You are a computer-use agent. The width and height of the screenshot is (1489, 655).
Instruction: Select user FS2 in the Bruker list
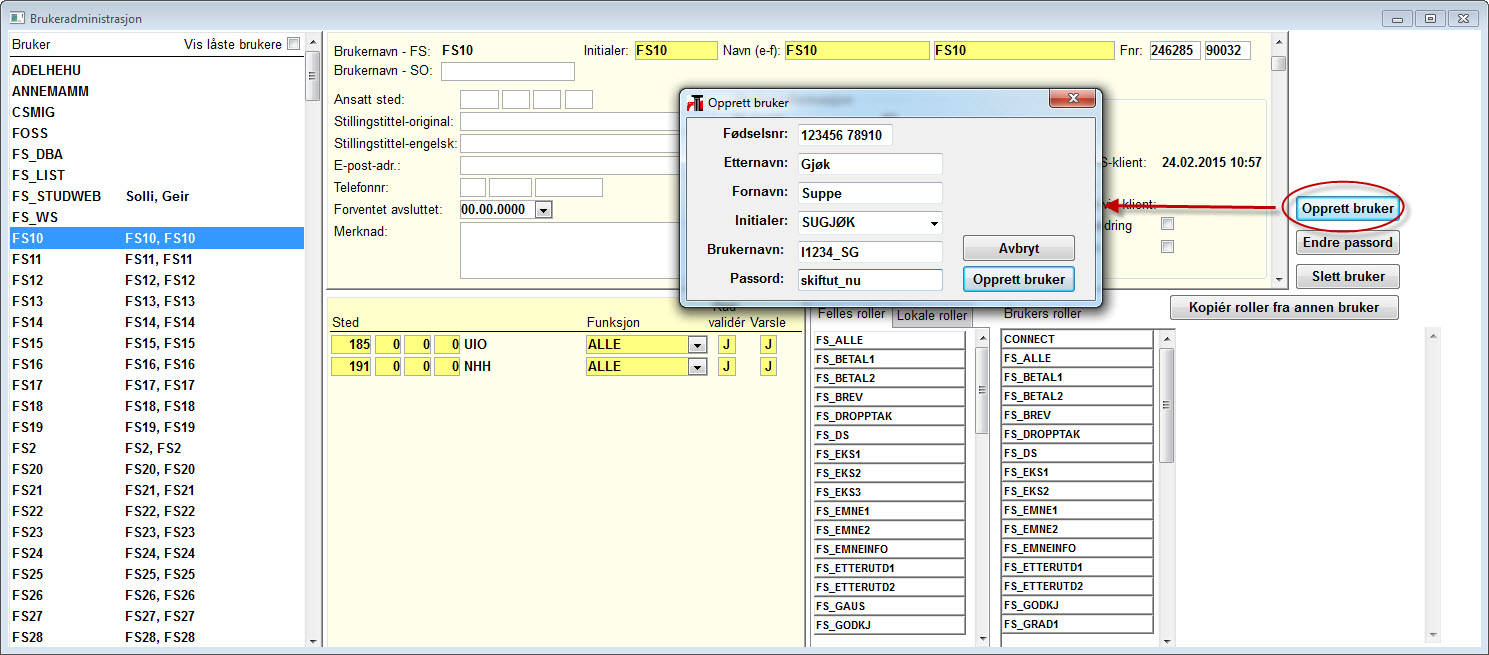(157, 448)
